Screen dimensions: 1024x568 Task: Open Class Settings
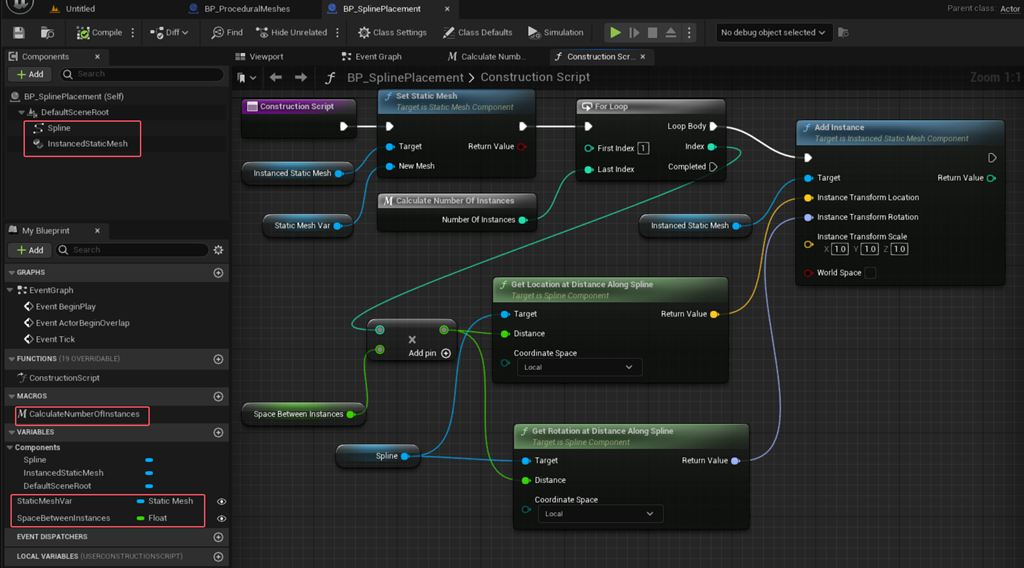392,33
